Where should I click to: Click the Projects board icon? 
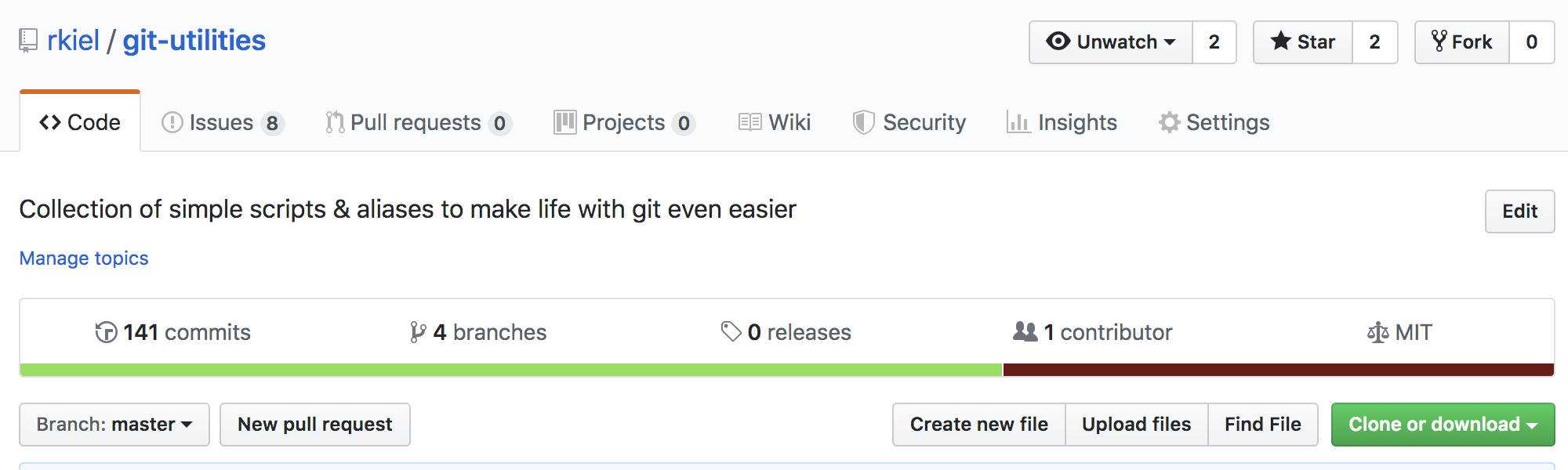coord(565,122)
